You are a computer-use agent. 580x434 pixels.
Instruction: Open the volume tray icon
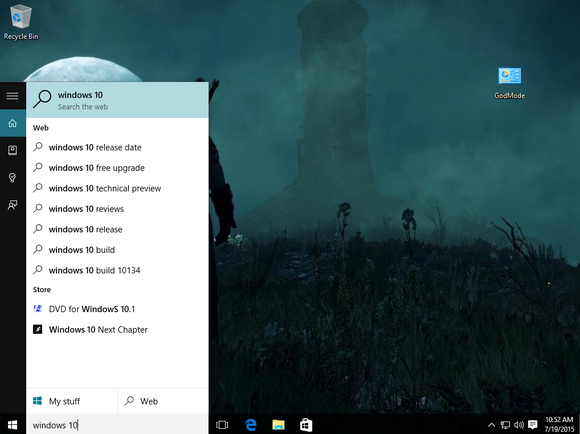point(519,425)
